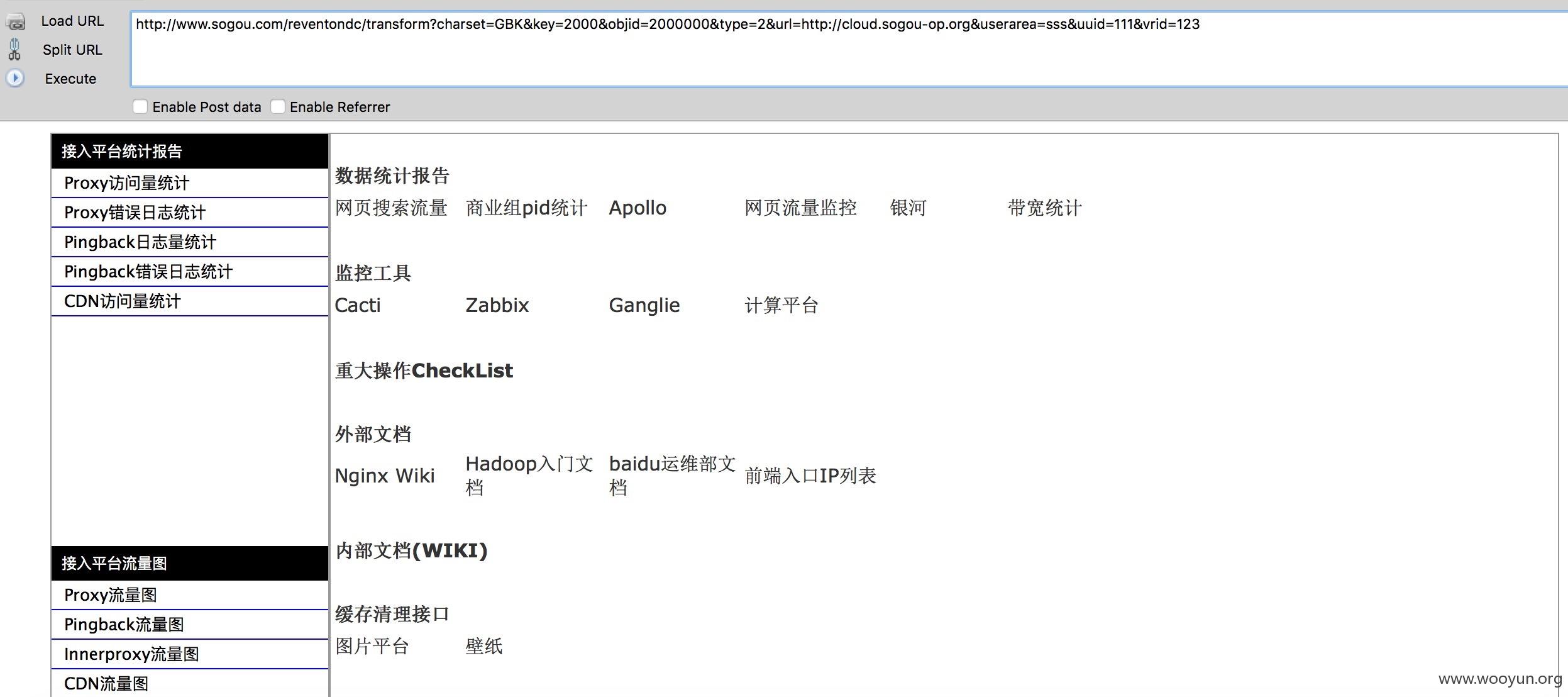Open the 商业组pid统计 link

526,208
